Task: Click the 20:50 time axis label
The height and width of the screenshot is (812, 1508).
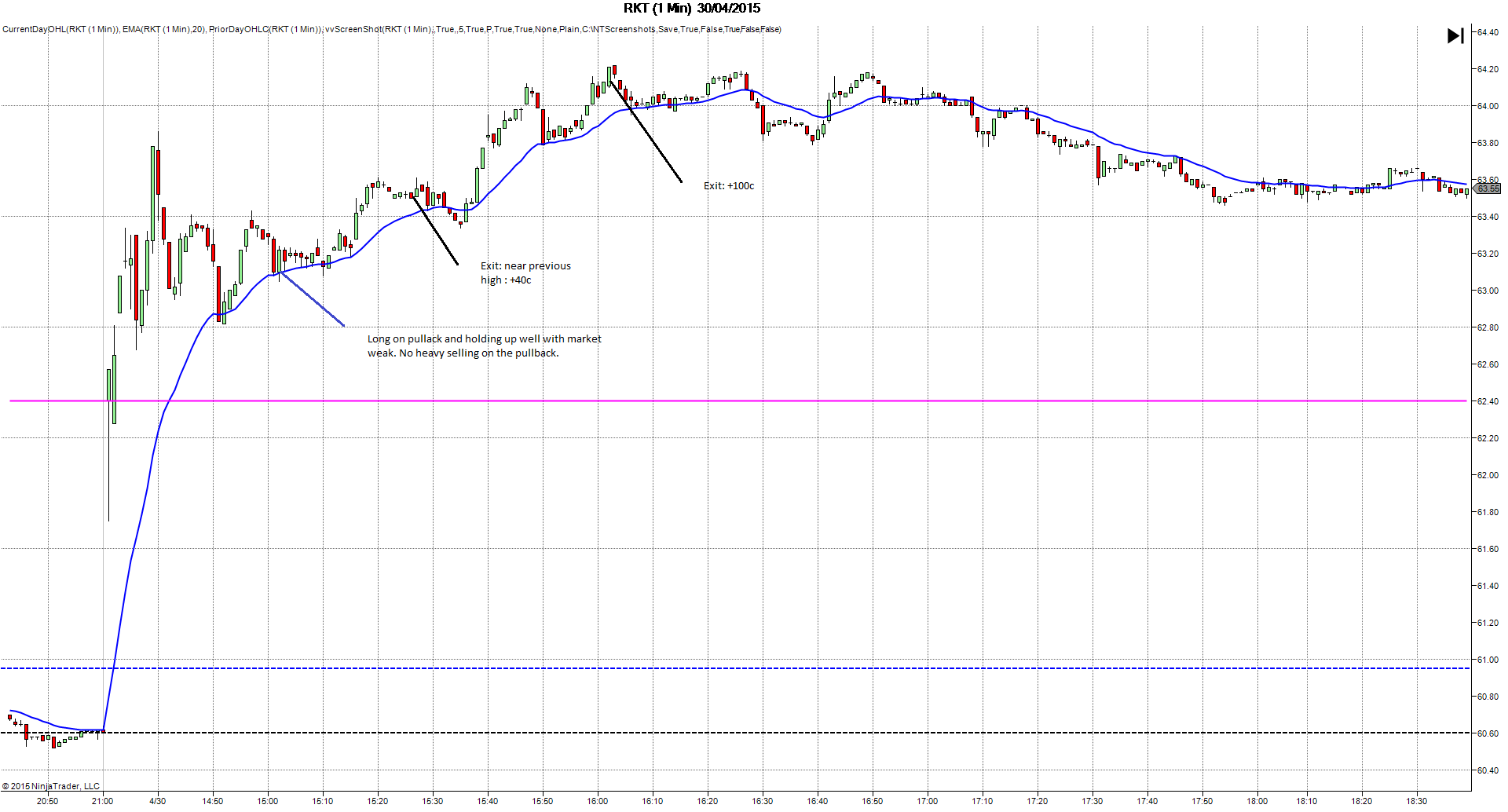Action: (x=47, y=801)
